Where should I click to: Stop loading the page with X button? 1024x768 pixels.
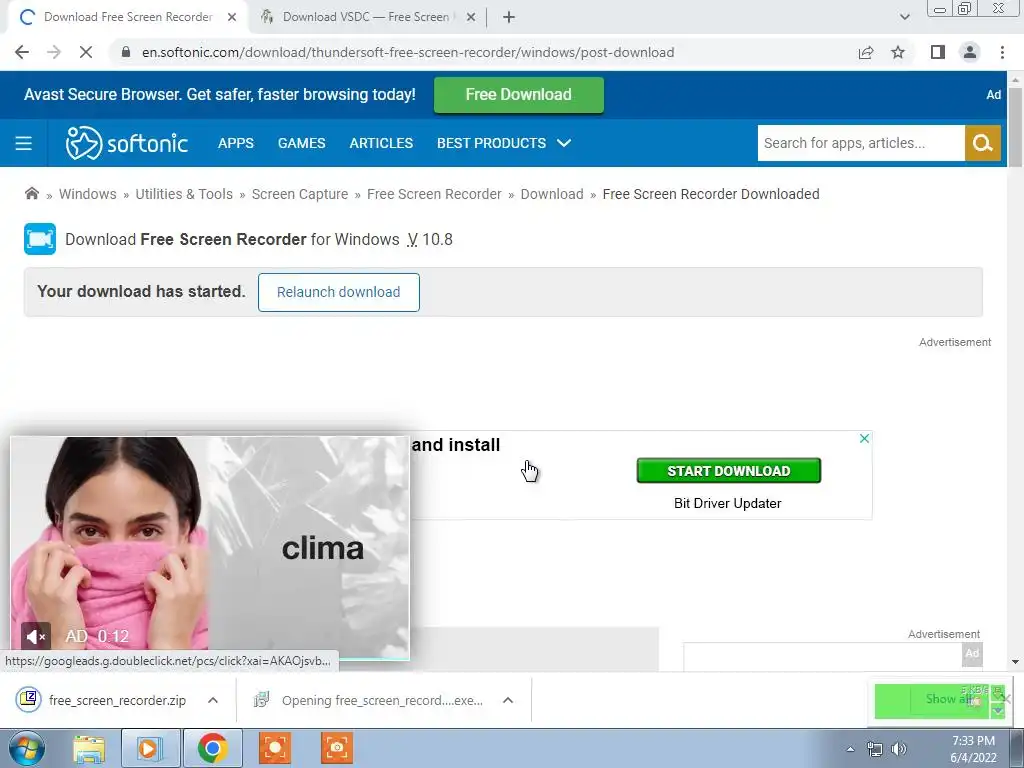click(x=86, y=52)
